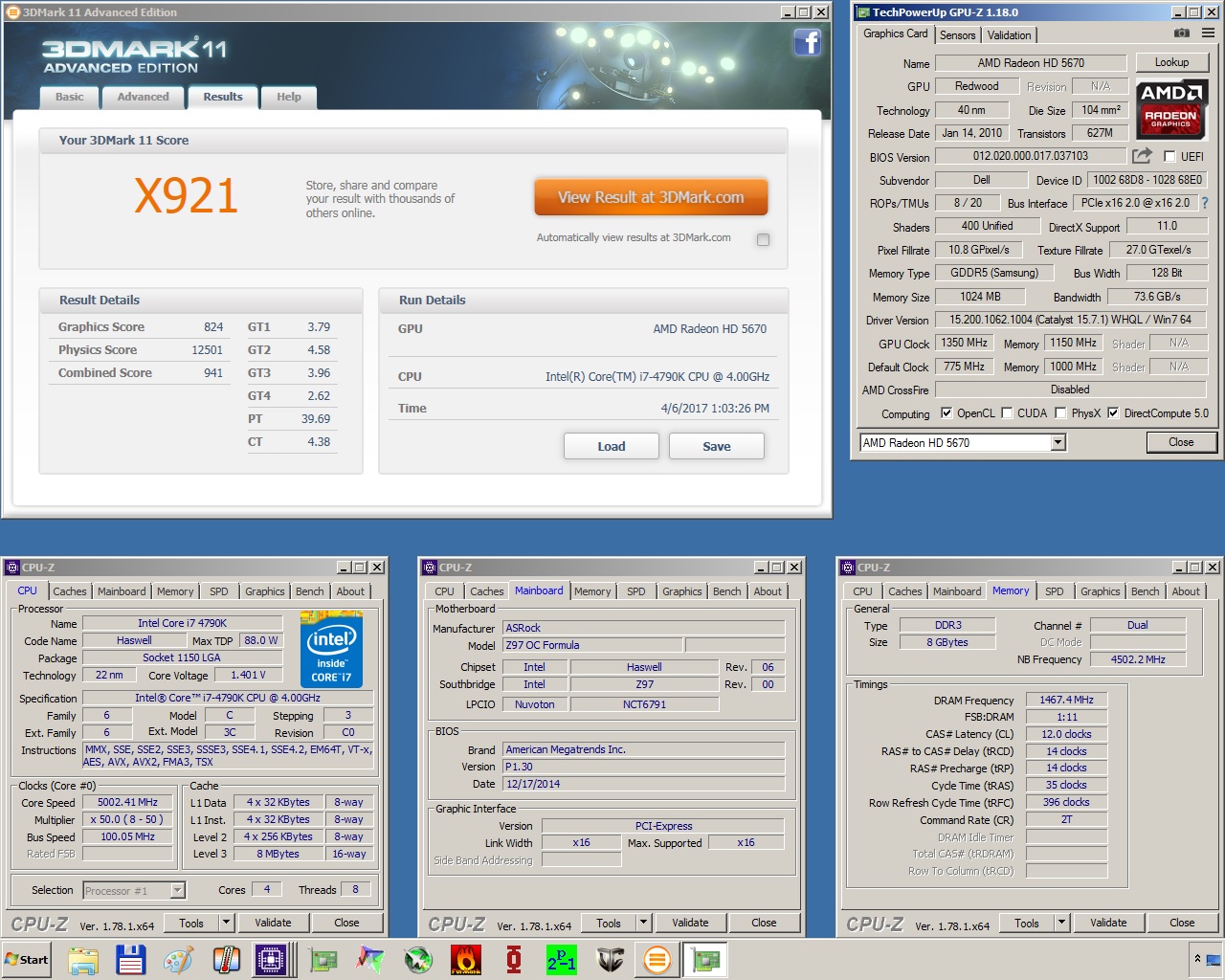Click the Driver Version field in GPU-Z
The image size is (1225, 980).
(1070, 320)
